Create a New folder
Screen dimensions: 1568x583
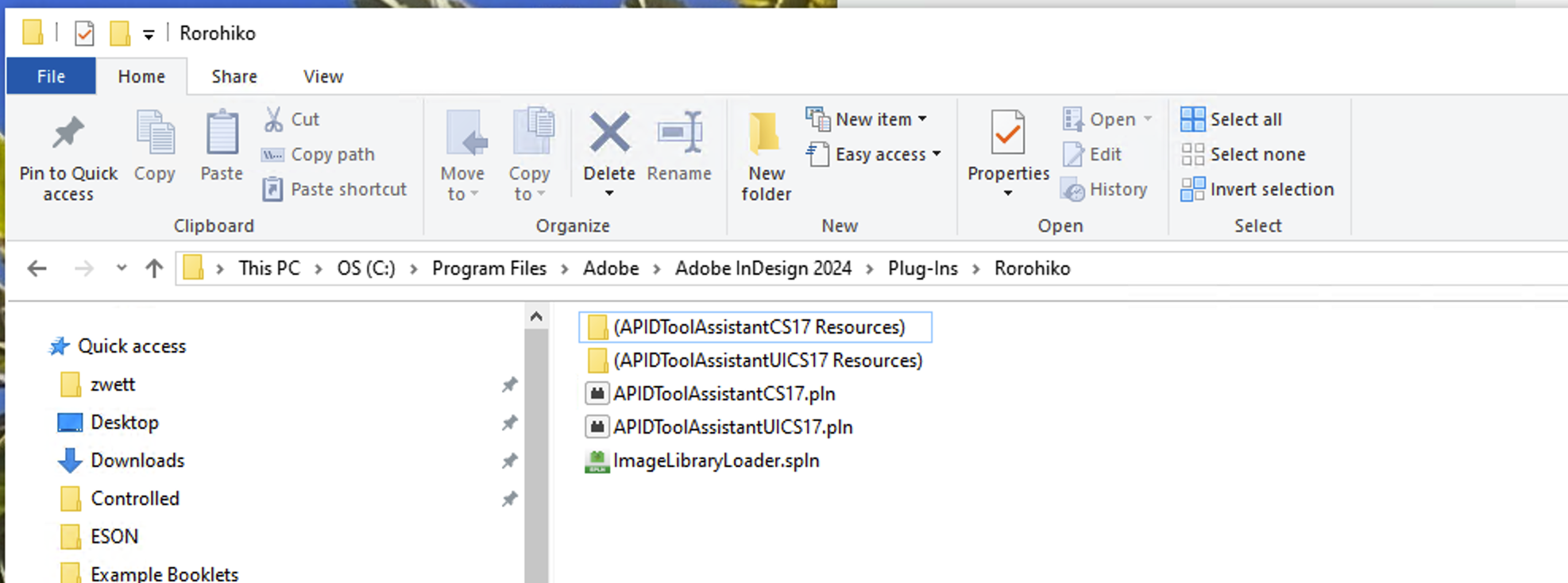766,156
